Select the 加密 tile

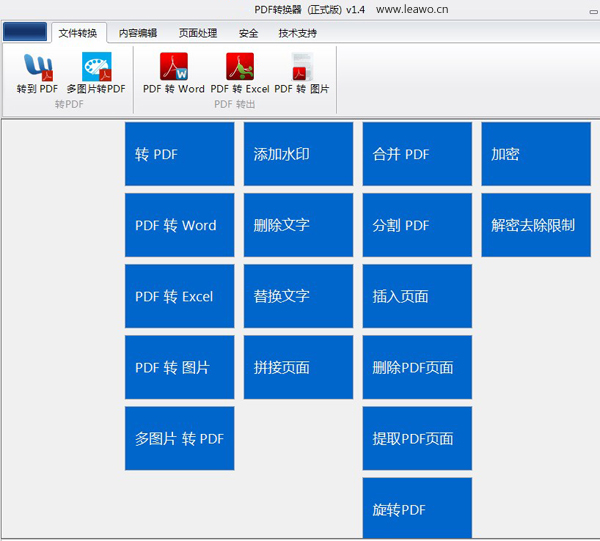[536, 154]
